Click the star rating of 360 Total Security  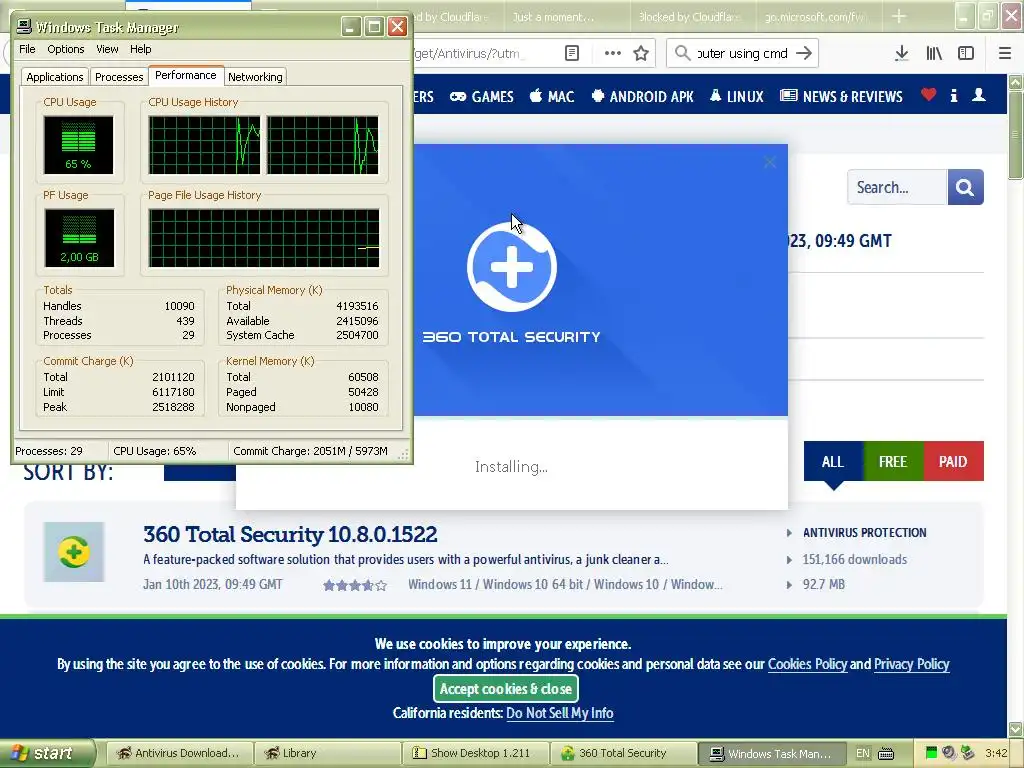pyautogui.click(x=355, y=585)
